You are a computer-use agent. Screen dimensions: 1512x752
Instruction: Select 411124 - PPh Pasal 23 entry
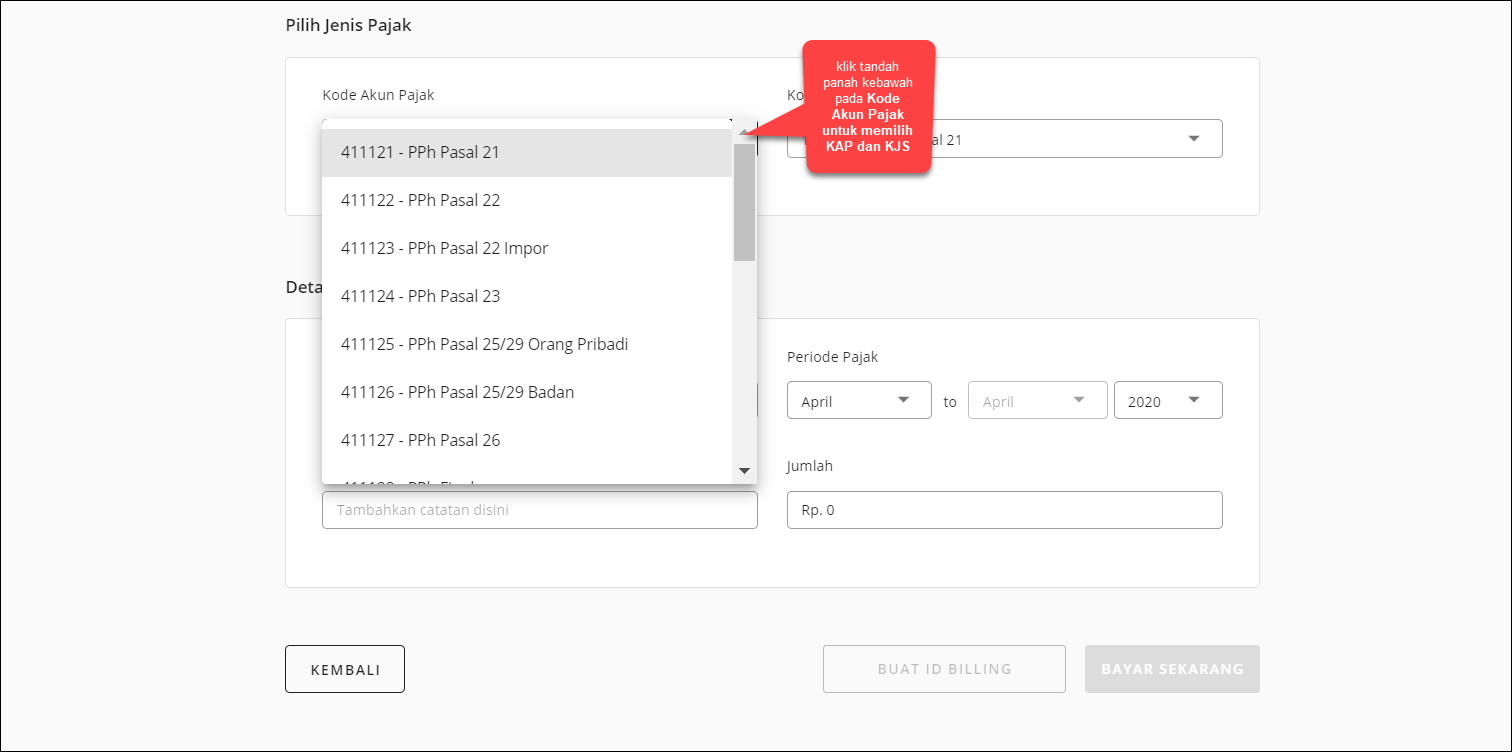(x=527, y=297)
